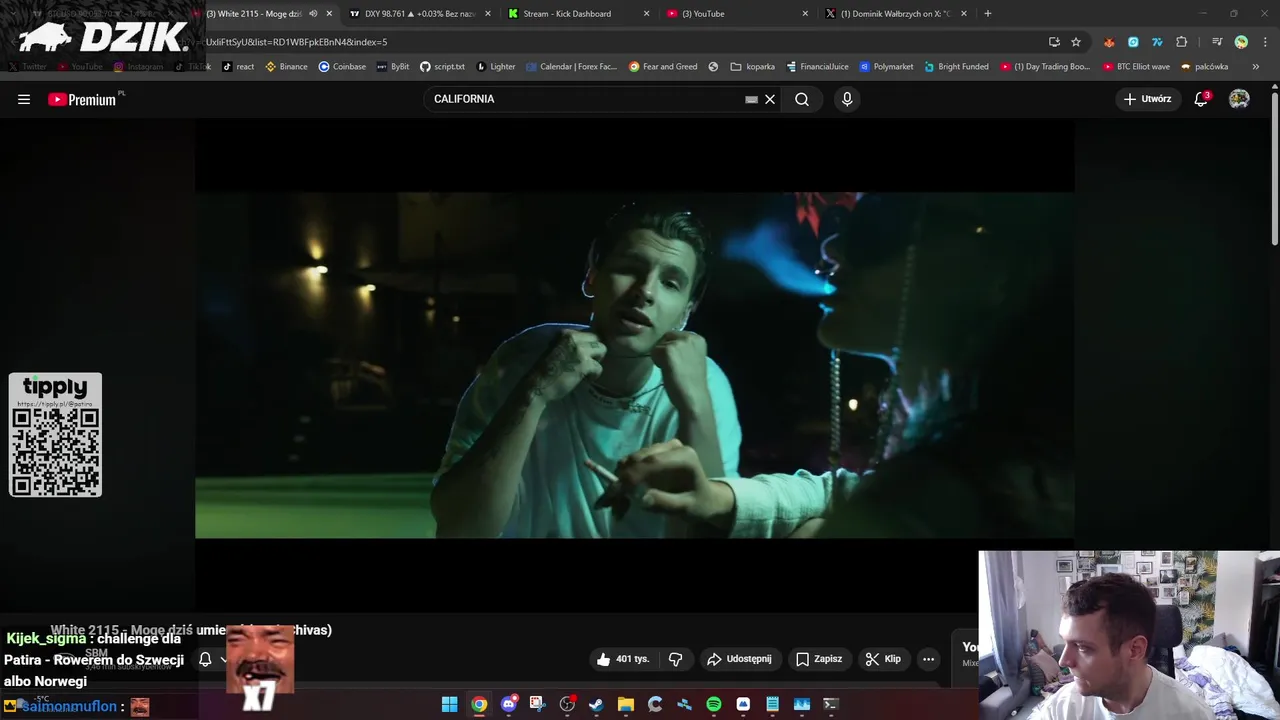Run the YouTube search magnifier button

point(802,99)
